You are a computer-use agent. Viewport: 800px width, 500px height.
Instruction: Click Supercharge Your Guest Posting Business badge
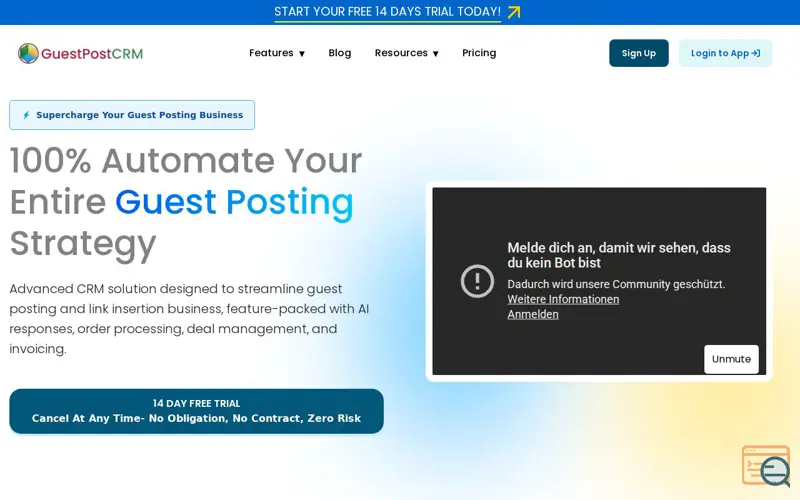[x=132, y=115]
